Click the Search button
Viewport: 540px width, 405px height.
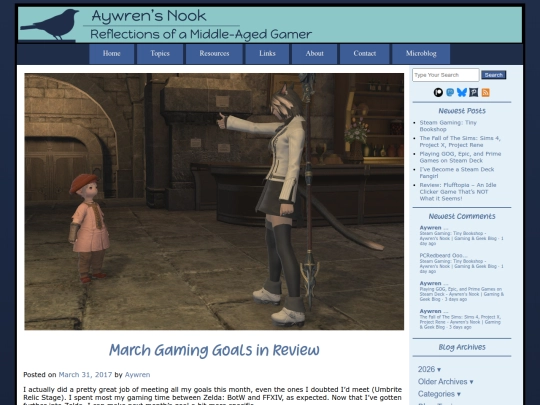coord(494,75)
